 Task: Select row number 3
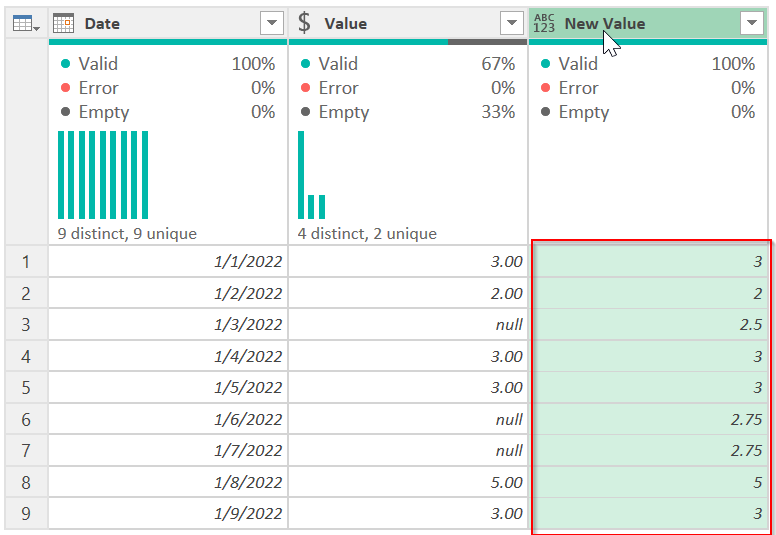coord(26,325)
